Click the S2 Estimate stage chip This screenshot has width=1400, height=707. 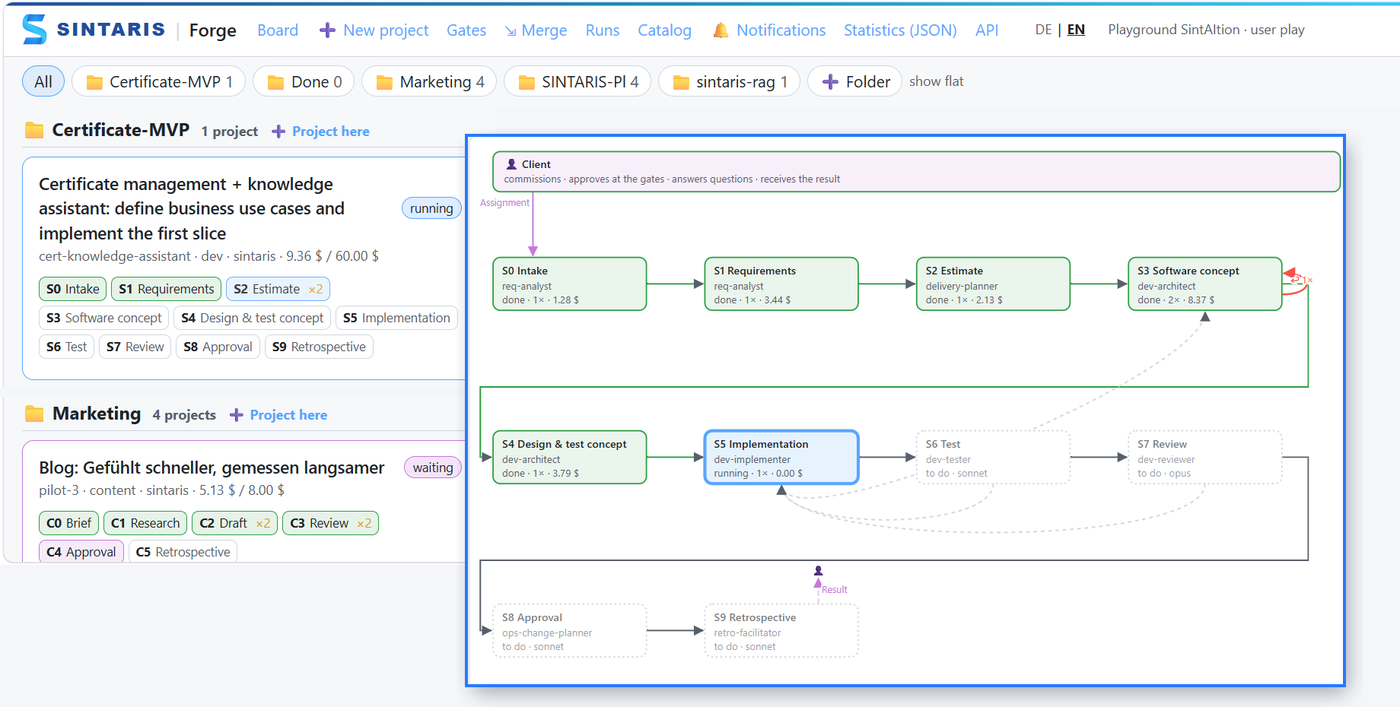(x=278, y=289)
